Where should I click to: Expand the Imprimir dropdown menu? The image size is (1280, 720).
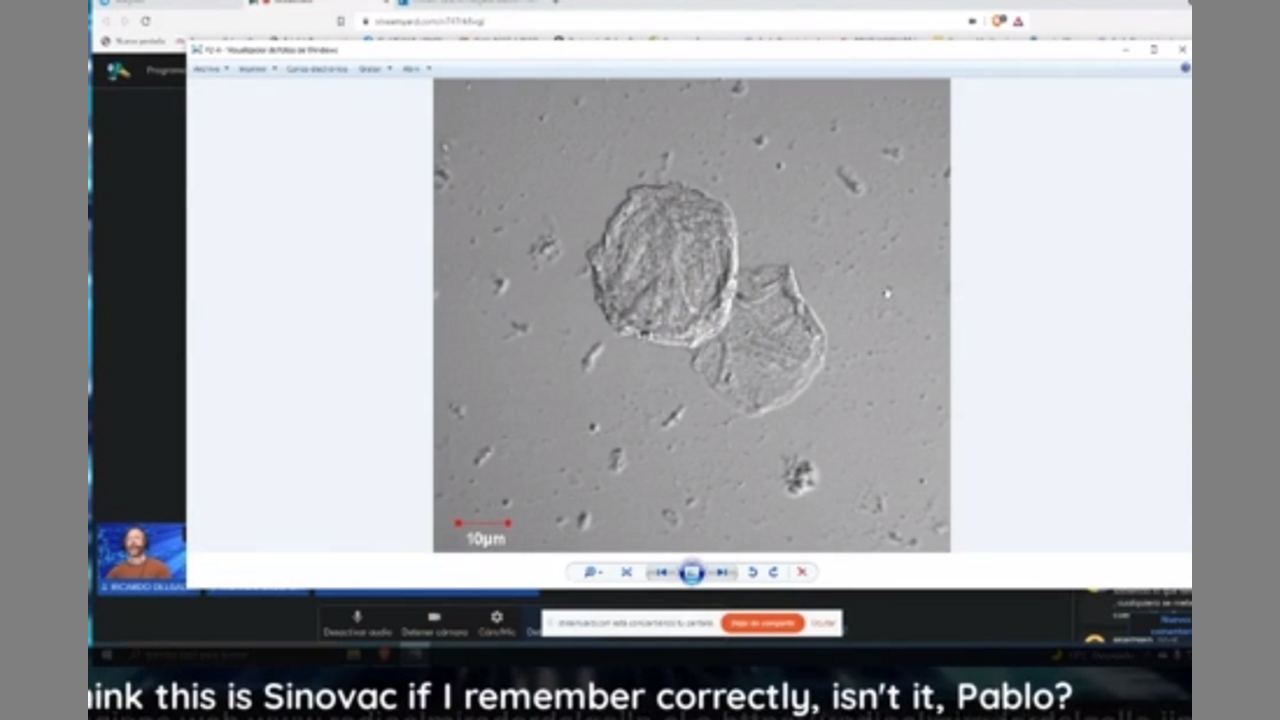257,69
